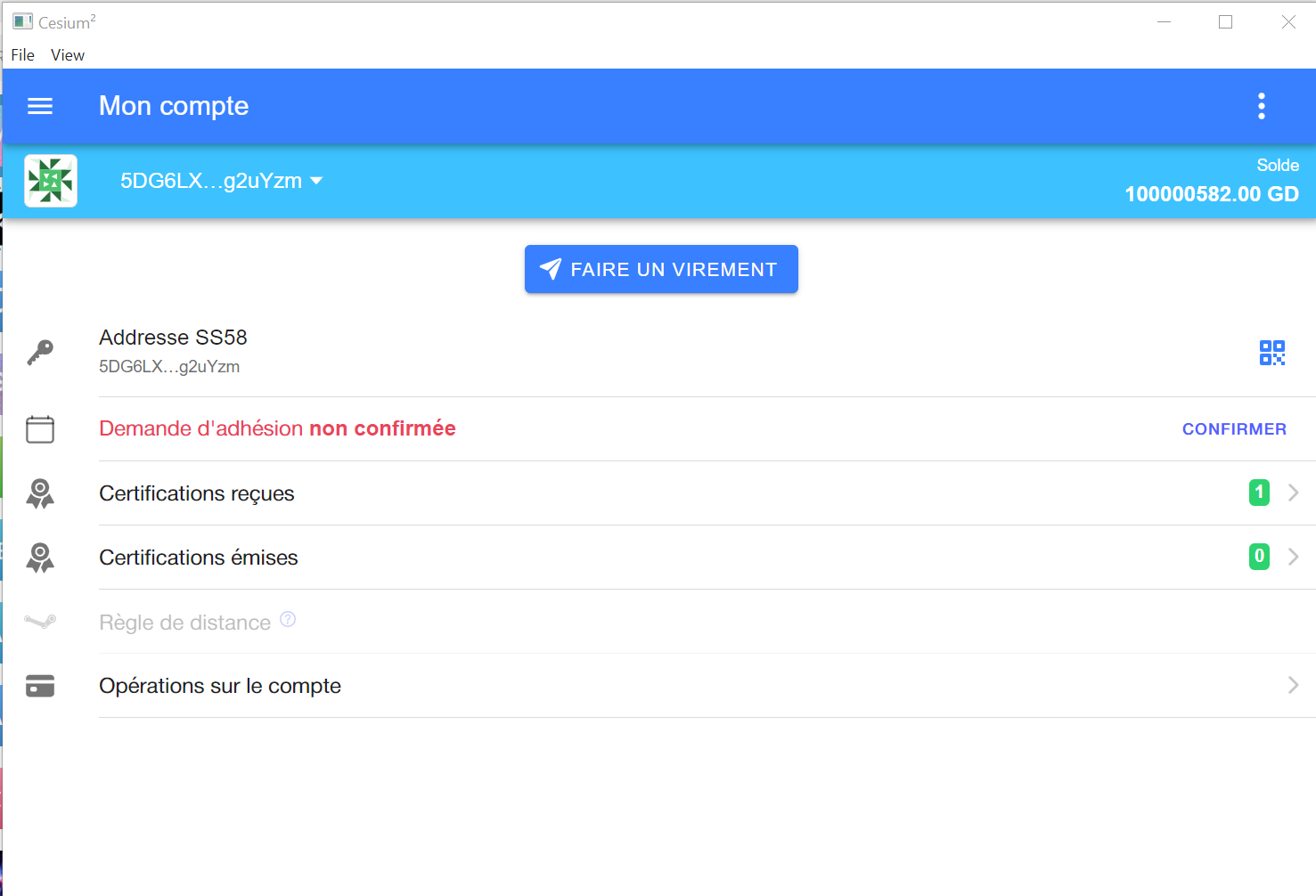This screenshot has height=896, width=1316.
Task: Click the medal icon for Certifications reçues
Action: pyautogui.click(x=40, y=493)
